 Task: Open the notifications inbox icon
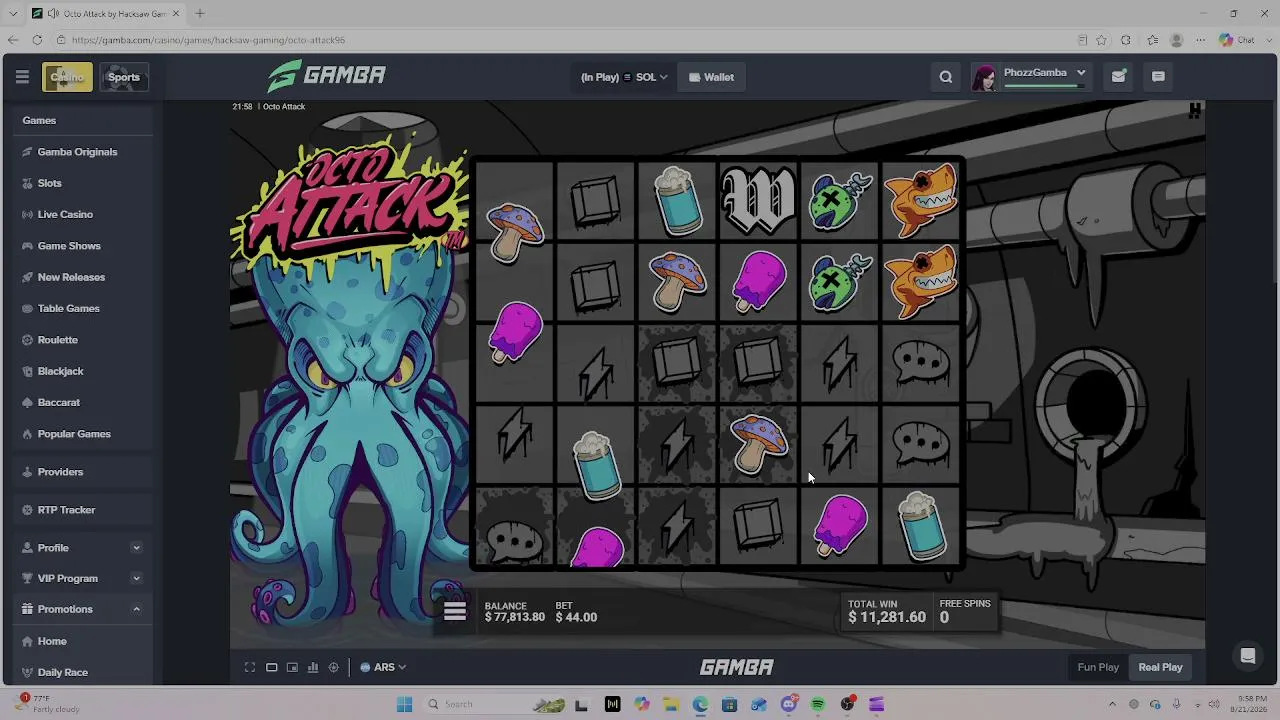click(x=1119, y=76)
